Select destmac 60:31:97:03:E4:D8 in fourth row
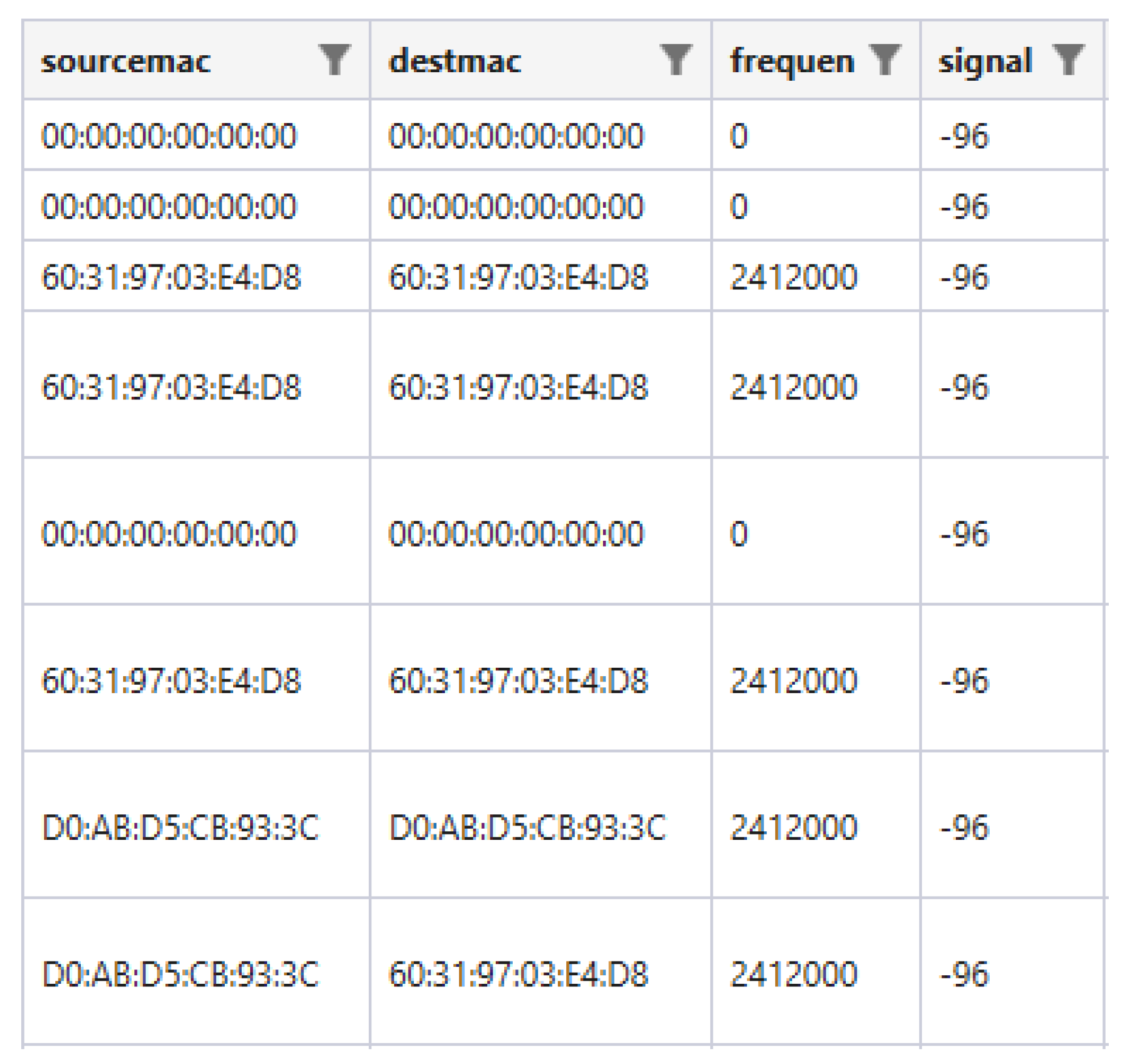 (x=518, y=387)
